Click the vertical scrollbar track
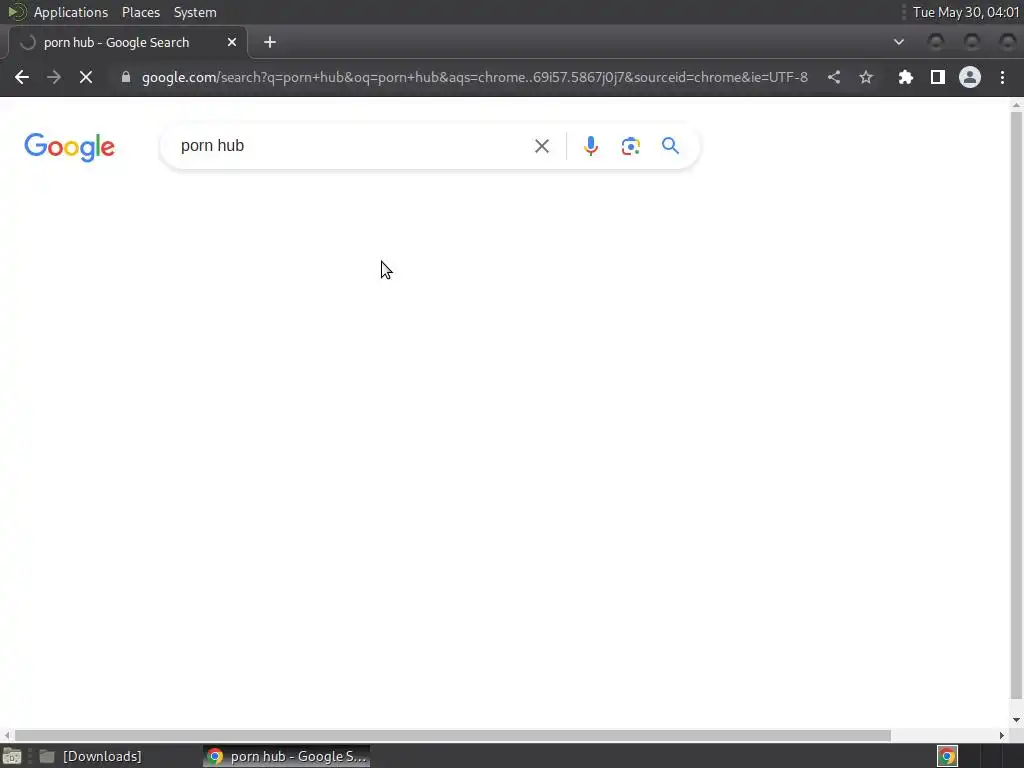Image resolution: width=1024 pixels, height=768 pixels. [x=1016, y=405]
